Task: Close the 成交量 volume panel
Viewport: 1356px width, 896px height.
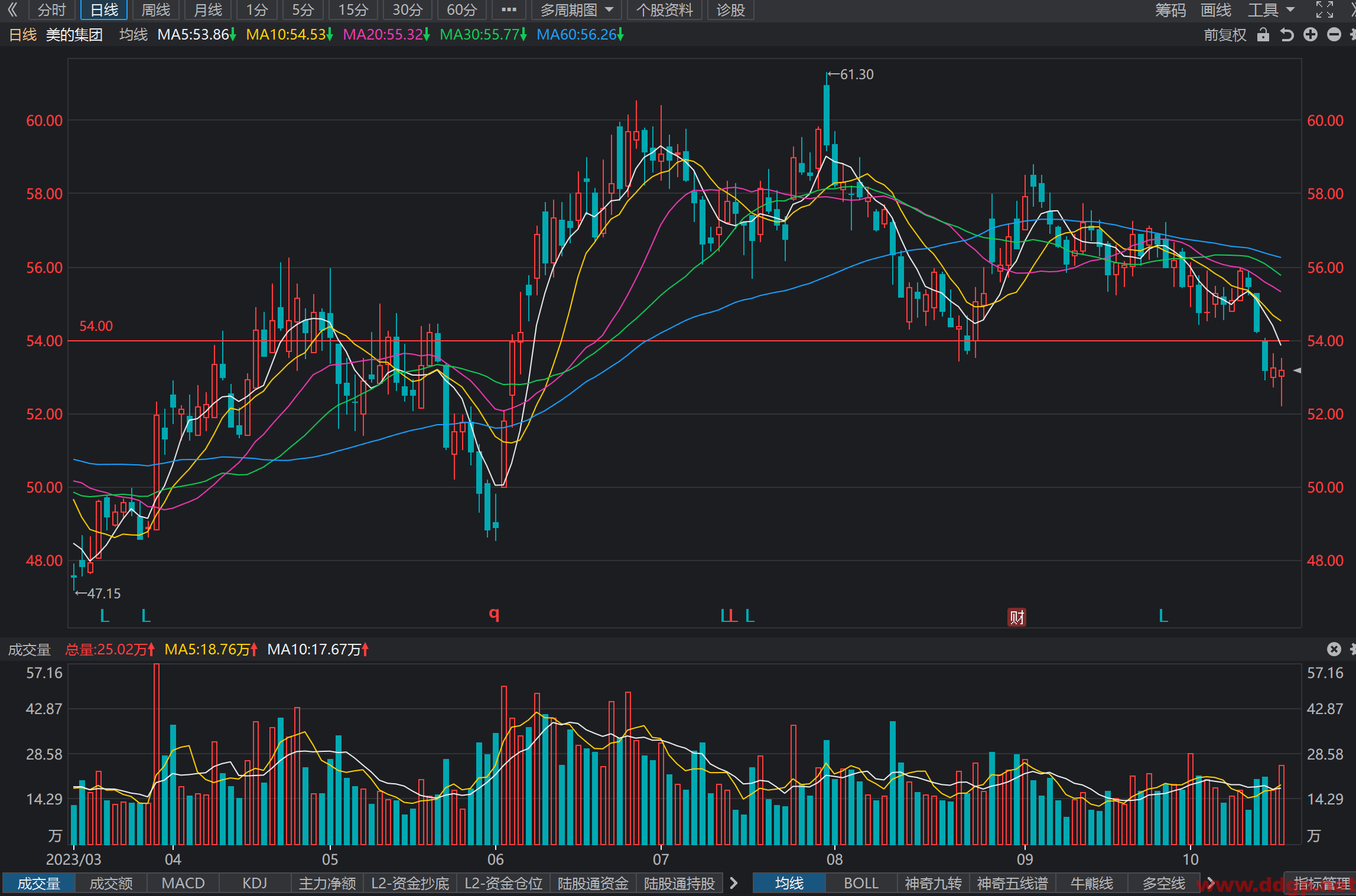Action: click(x=1334, y=649)
